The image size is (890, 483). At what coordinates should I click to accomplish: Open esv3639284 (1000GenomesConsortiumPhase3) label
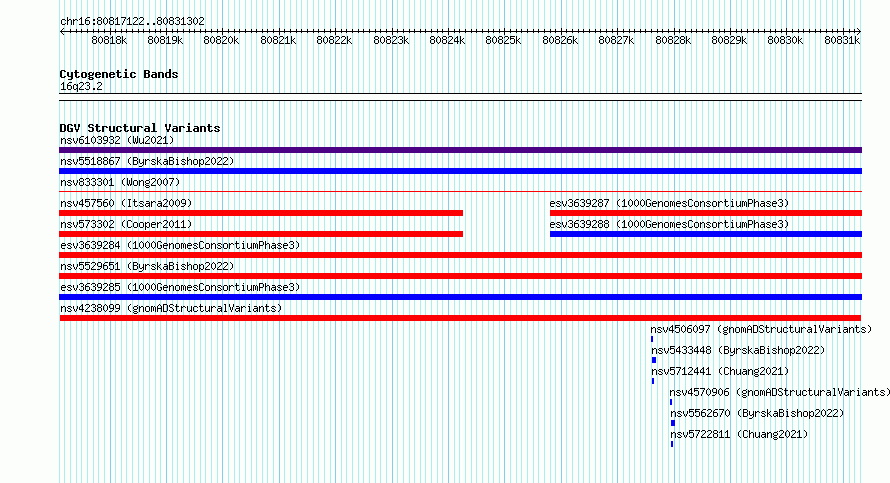(x=180, y=245)
